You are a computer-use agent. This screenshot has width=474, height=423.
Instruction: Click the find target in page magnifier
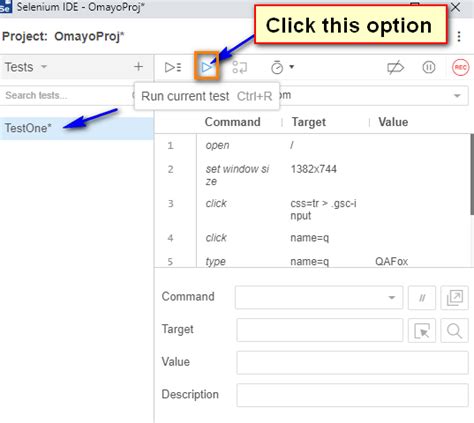(x=454, y=331)
